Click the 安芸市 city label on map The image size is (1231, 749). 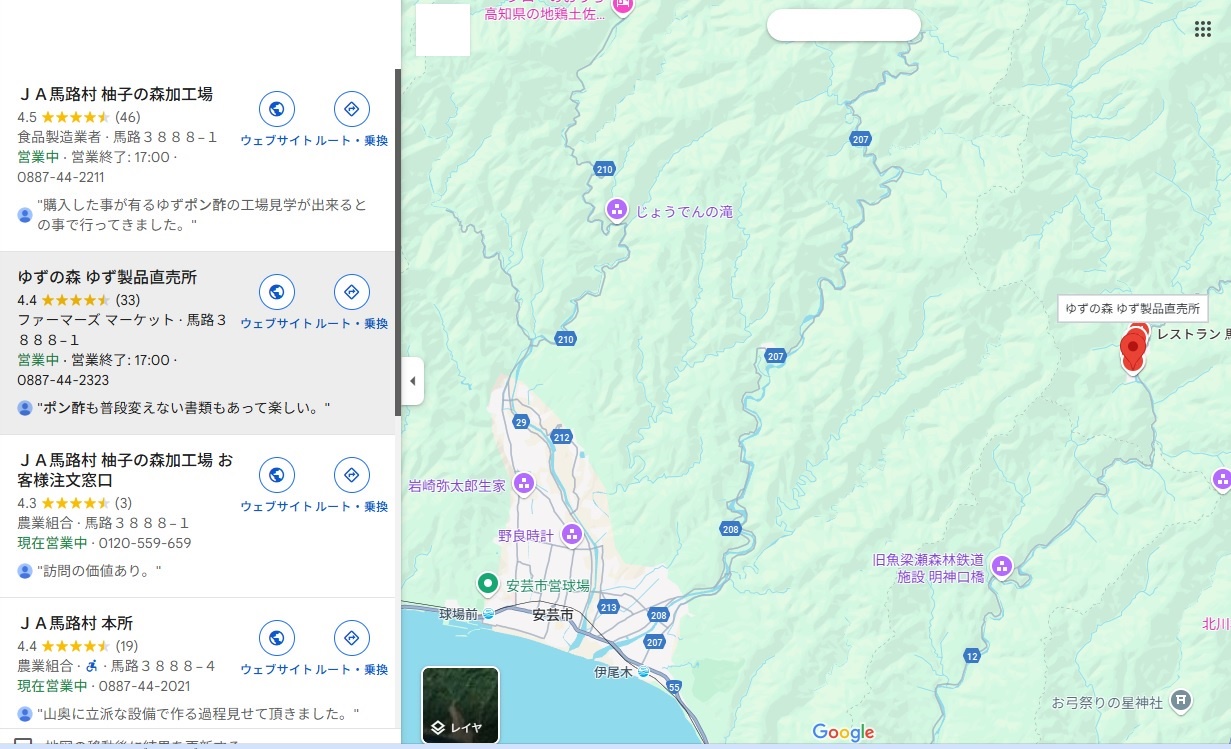pos(553,615)
